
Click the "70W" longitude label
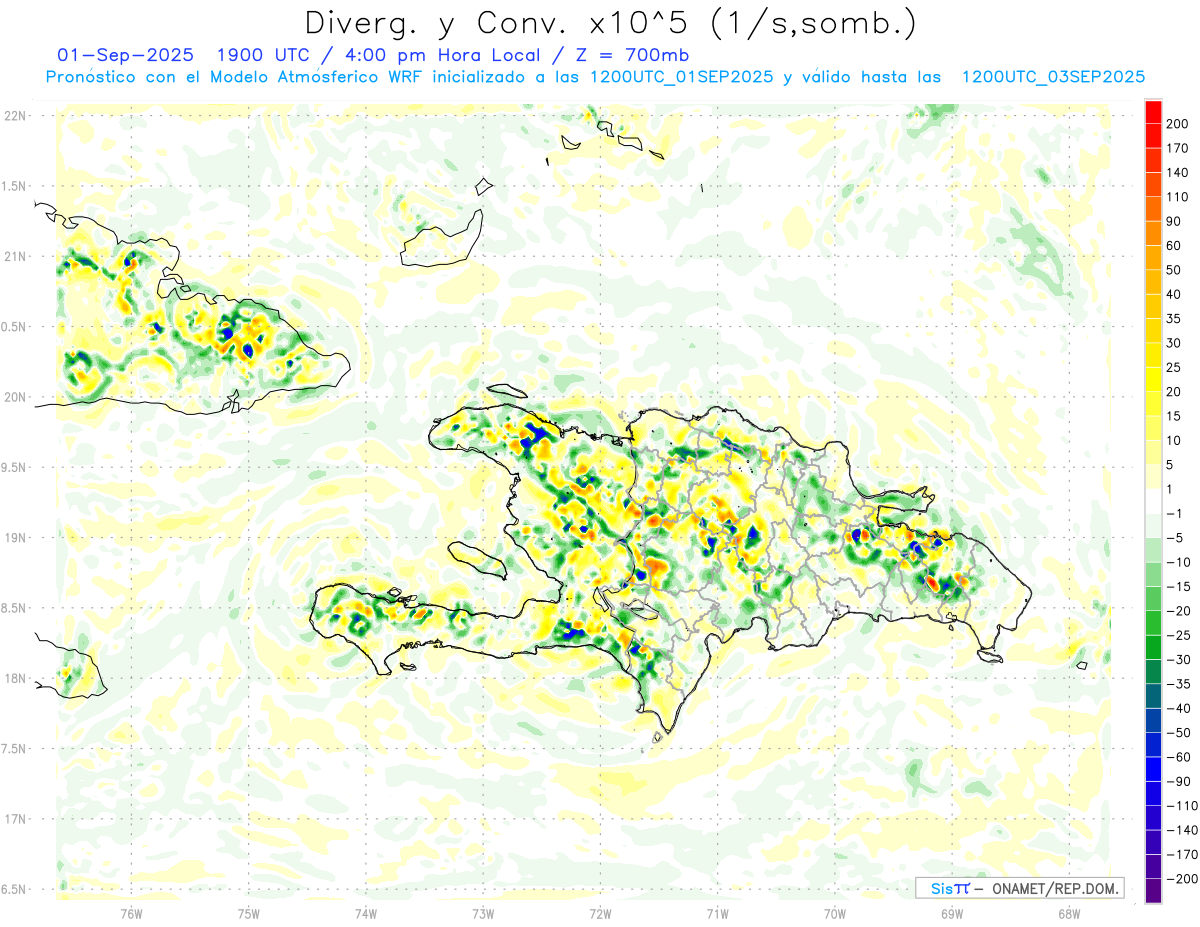tap(835, 914)
